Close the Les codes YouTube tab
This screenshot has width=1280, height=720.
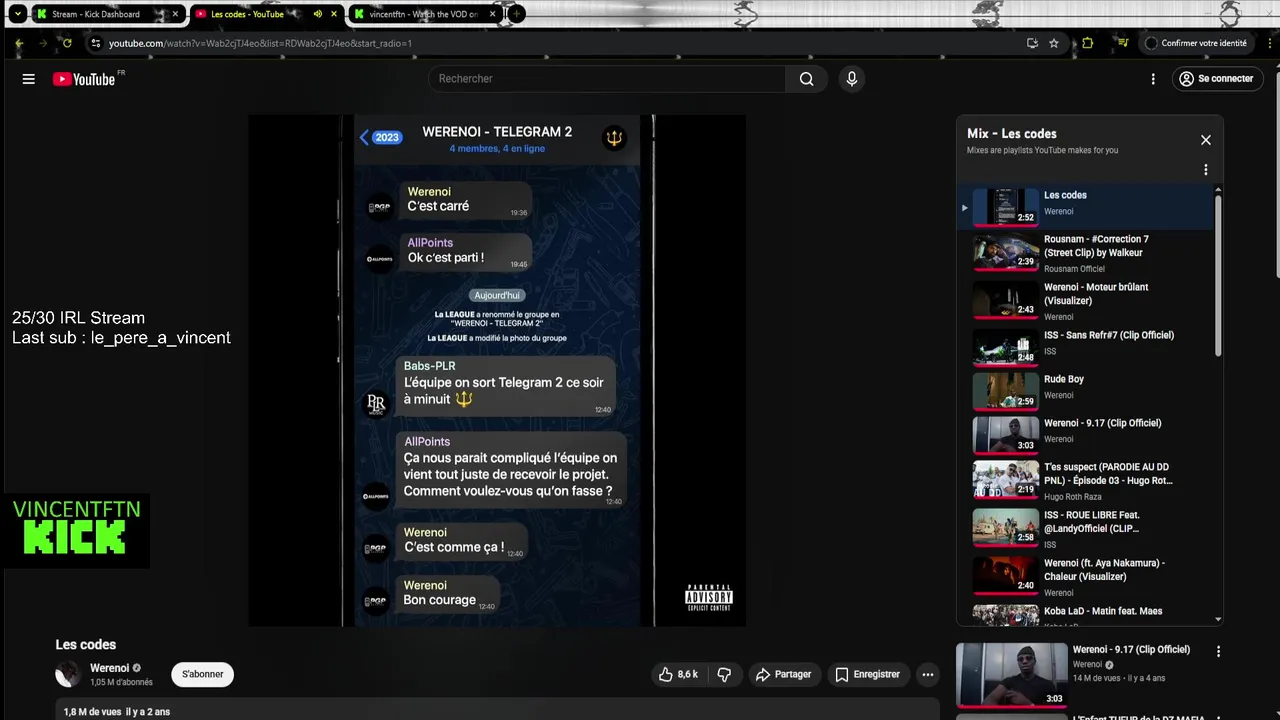pos(334,14)
